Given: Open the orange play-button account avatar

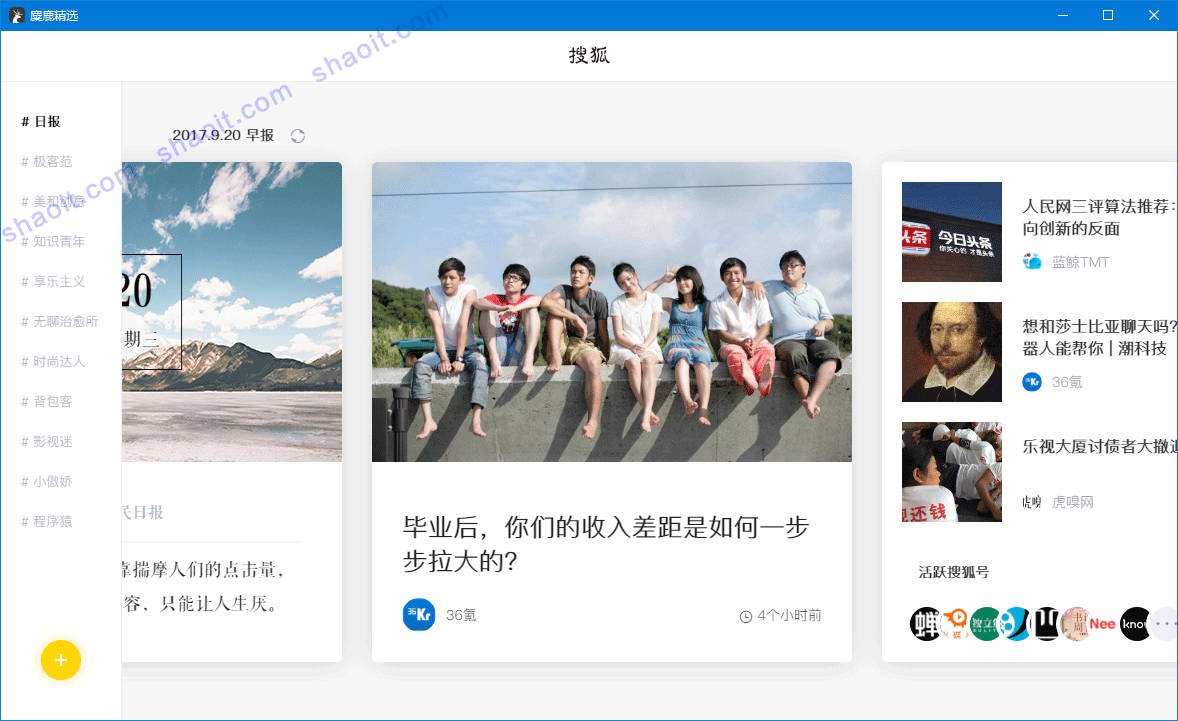Looking at the screenshot, I should 956,623.
